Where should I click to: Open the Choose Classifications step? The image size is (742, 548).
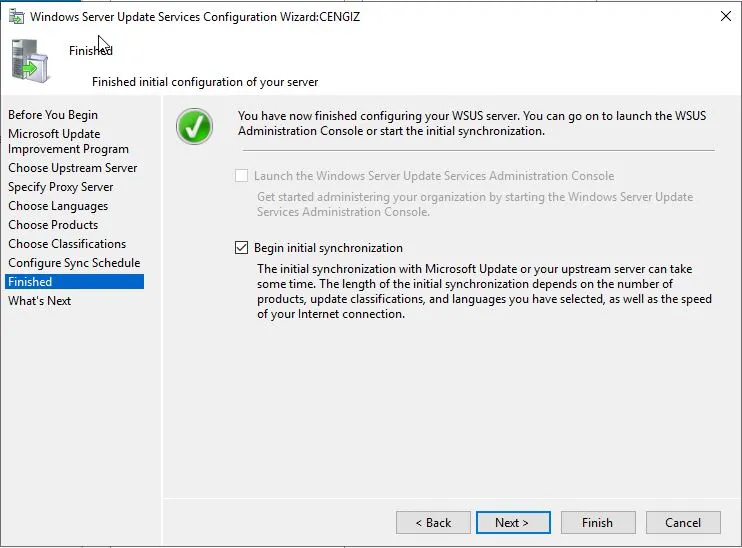click(67, 244)
